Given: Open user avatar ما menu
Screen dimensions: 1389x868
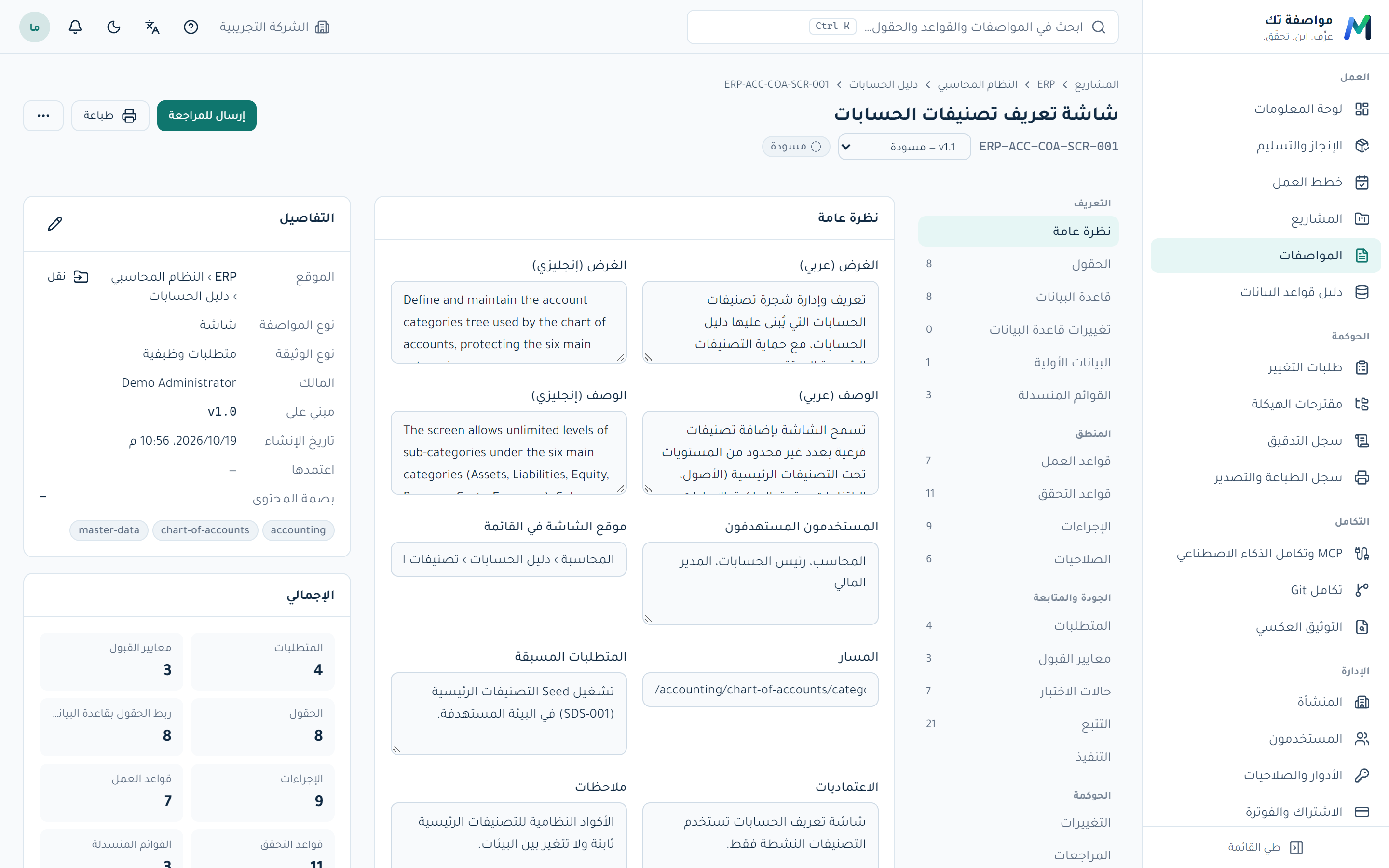Looking at the screenshot, I should click(34, 27).
